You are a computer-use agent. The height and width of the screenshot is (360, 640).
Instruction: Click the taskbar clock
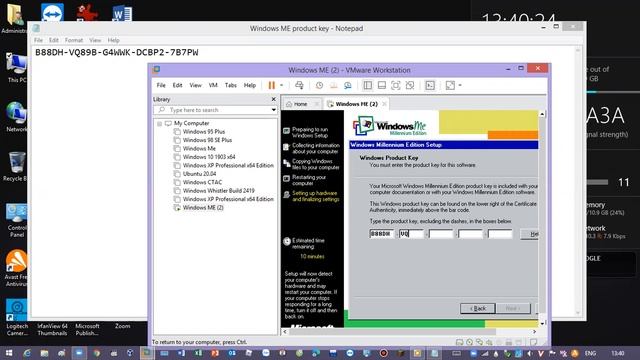coord(618,353)
